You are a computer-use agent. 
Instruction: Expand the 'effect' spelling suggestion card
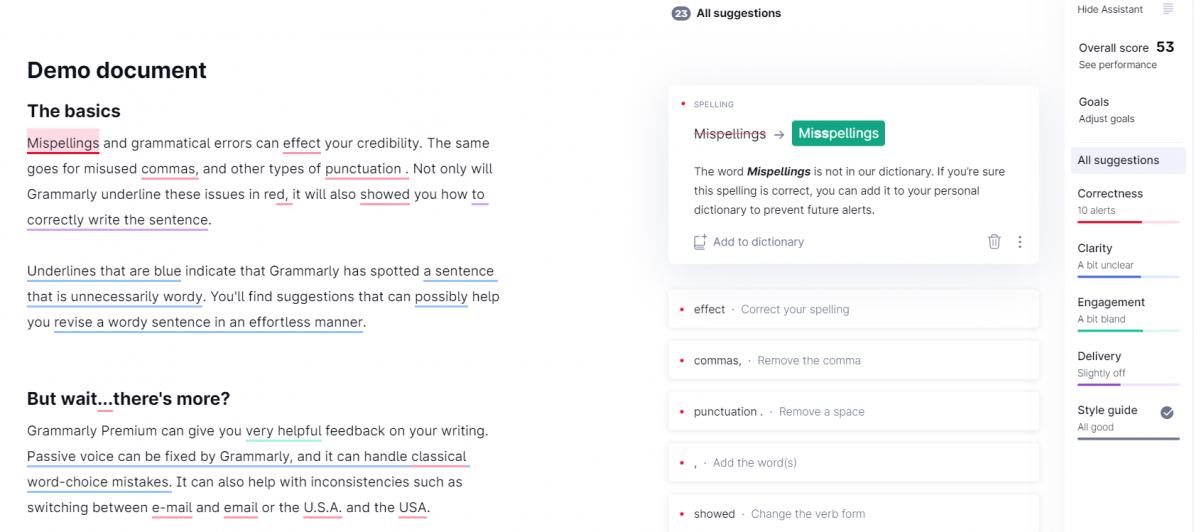point(853,309)
